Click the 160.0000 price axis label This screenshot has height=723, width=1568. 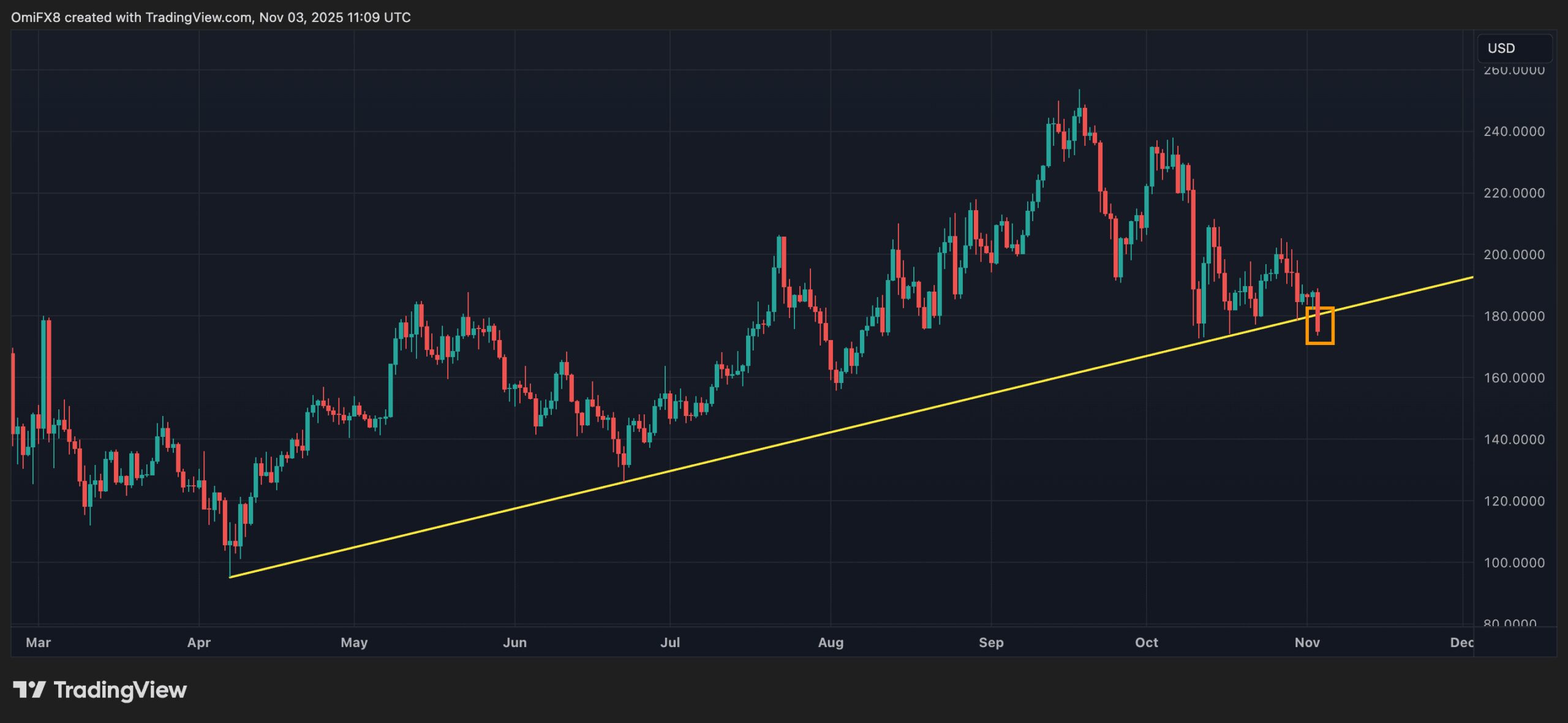pyautogui.click(x=1513, y=377)
